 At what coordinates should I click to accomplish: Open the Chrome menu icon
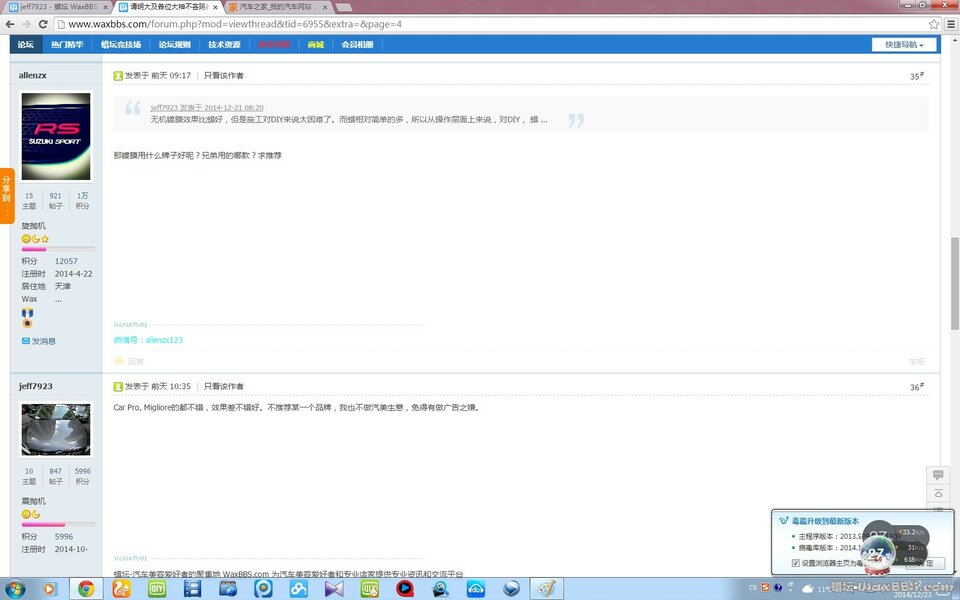point(950,24)
